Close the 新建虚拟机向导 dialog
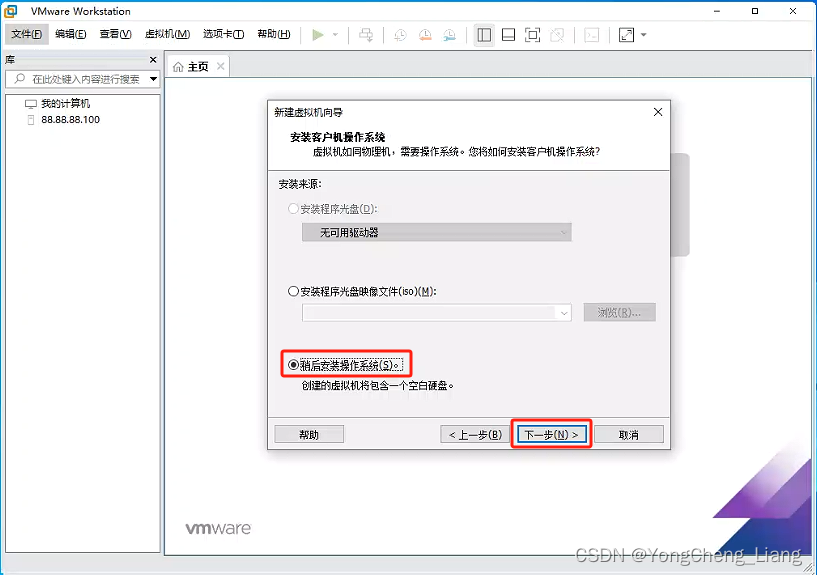Image resolution: width=817 pixels, height=575 pixels. (658, 112)
